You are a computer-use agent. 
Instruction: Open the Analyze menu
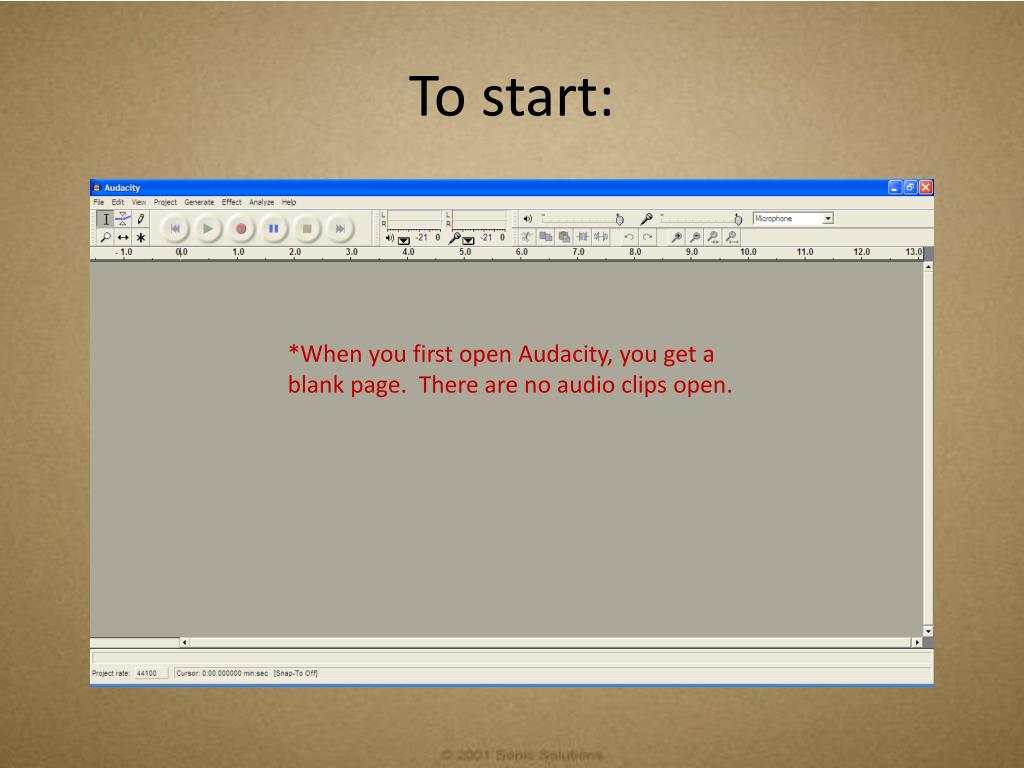pyautogui.click(x=261, y=202)
